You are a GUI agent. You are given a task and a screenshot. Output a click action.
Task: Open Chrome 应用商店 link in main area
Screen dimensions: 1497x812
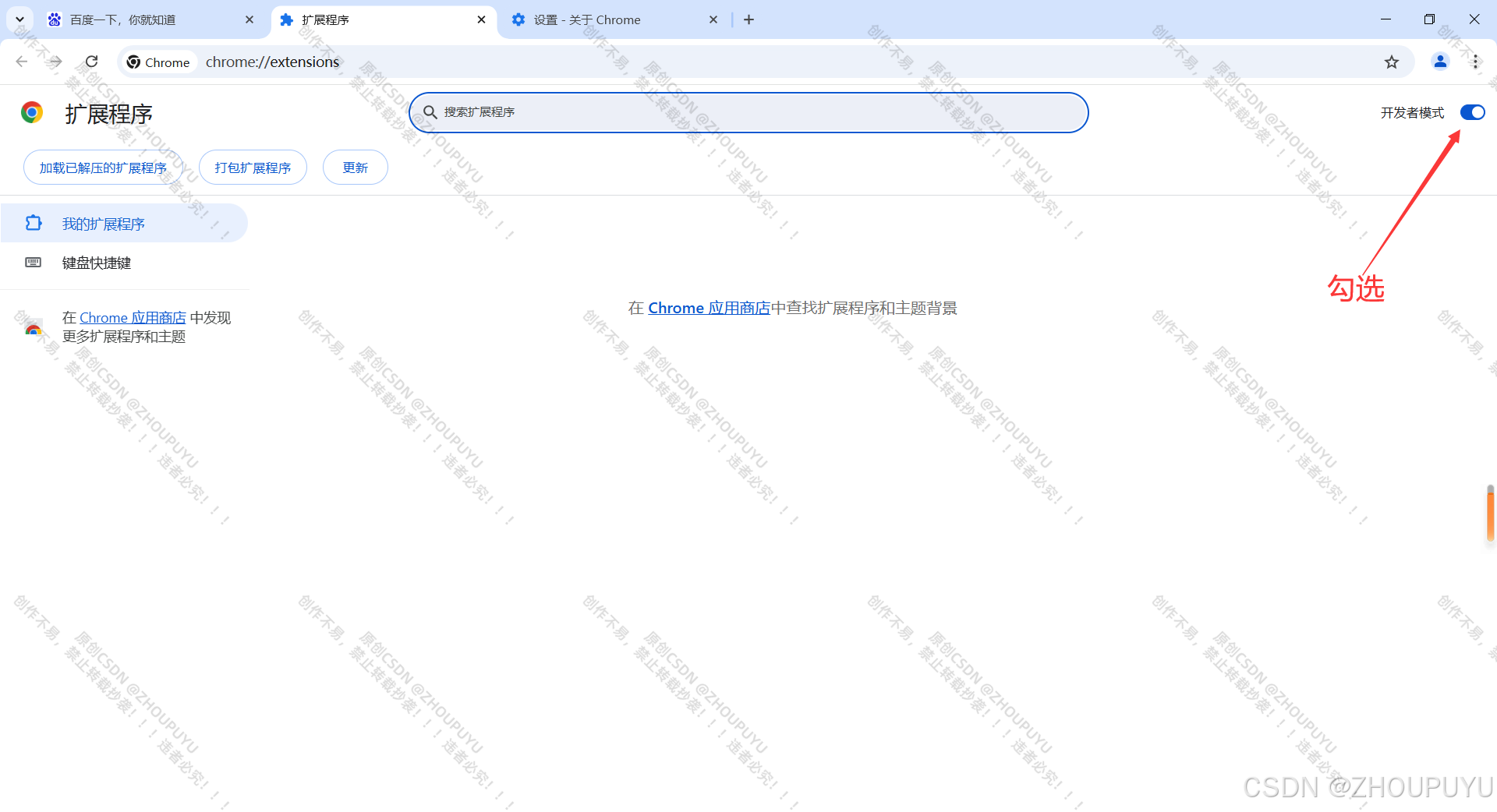coord(709,308)
